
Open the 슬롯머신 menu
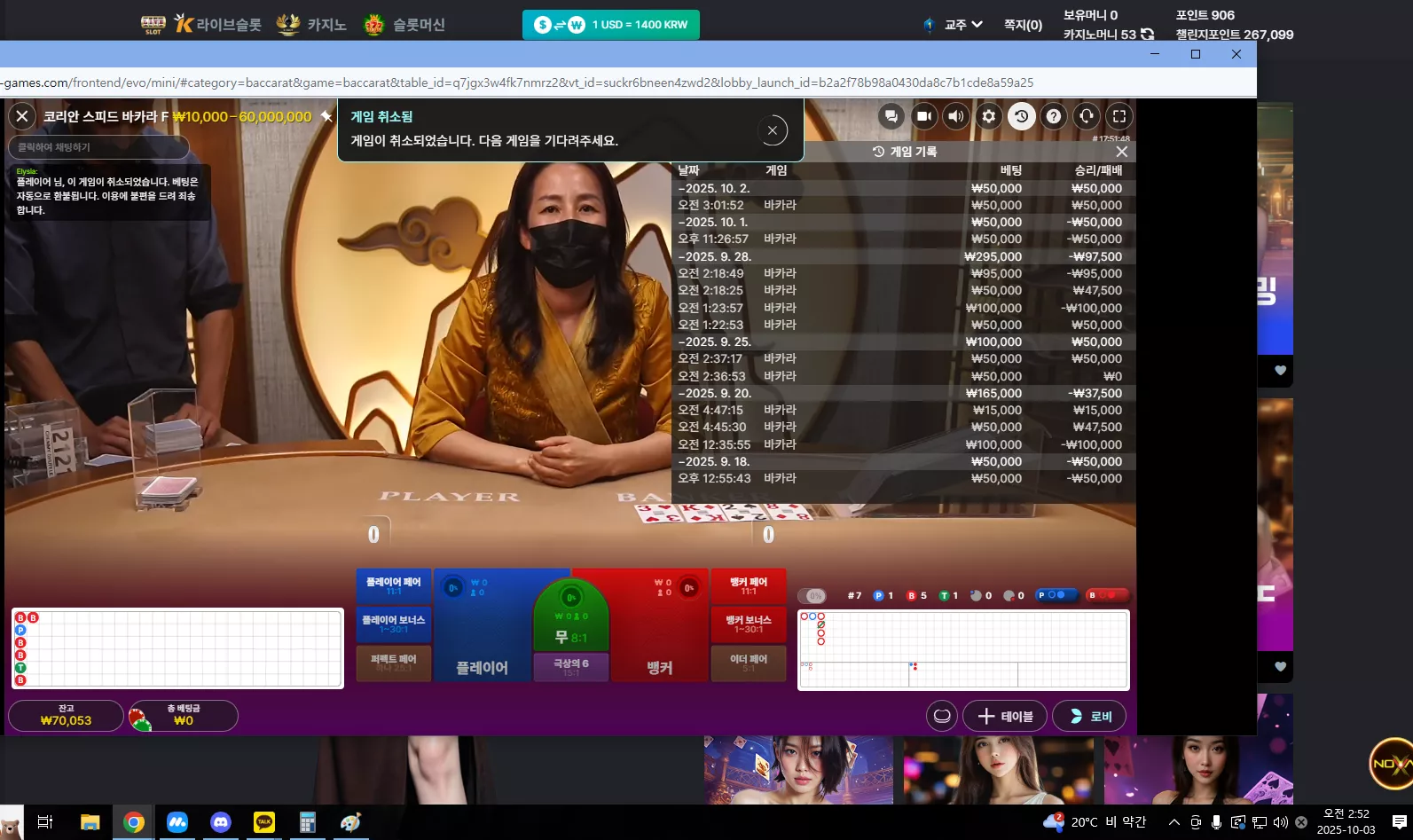tap(404, 25)
